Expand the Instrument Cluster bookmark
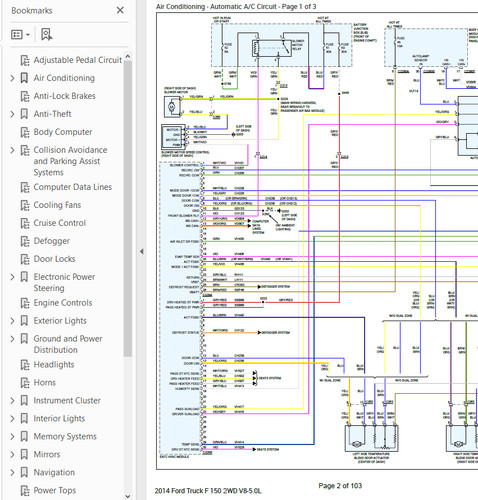Image resolution: width=478 pixels, height=500 pixels. tap(12, 401)
